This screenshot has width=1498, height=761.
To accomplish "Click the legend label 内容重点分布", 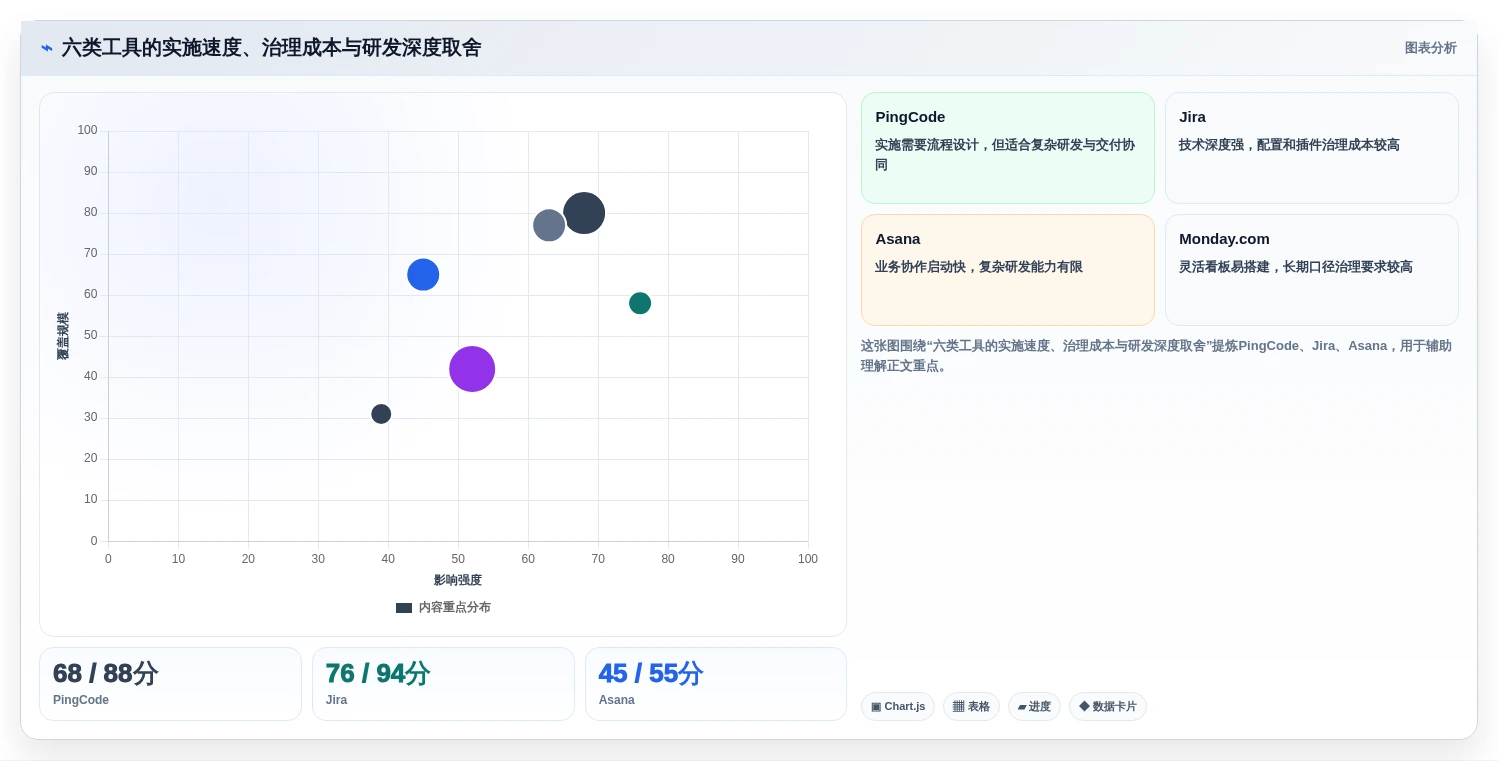I will point(455,608).
